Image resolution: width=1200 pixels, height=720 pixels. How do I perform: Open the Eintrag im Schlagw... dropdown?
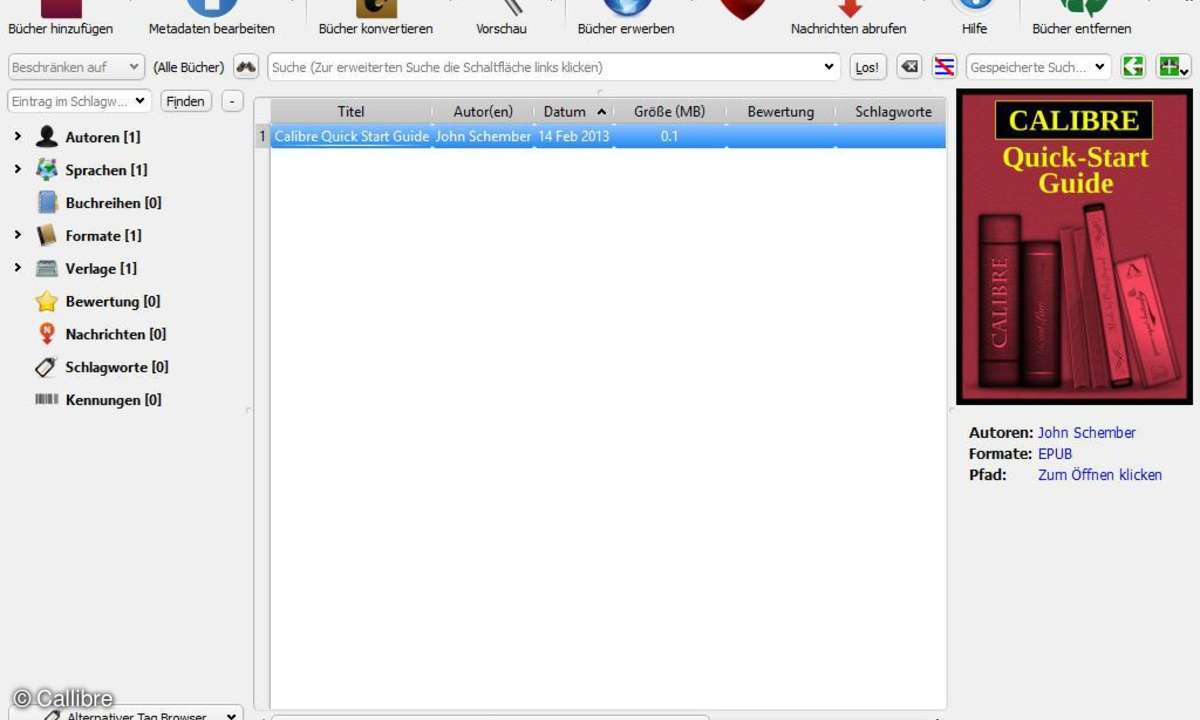[79, 101]
